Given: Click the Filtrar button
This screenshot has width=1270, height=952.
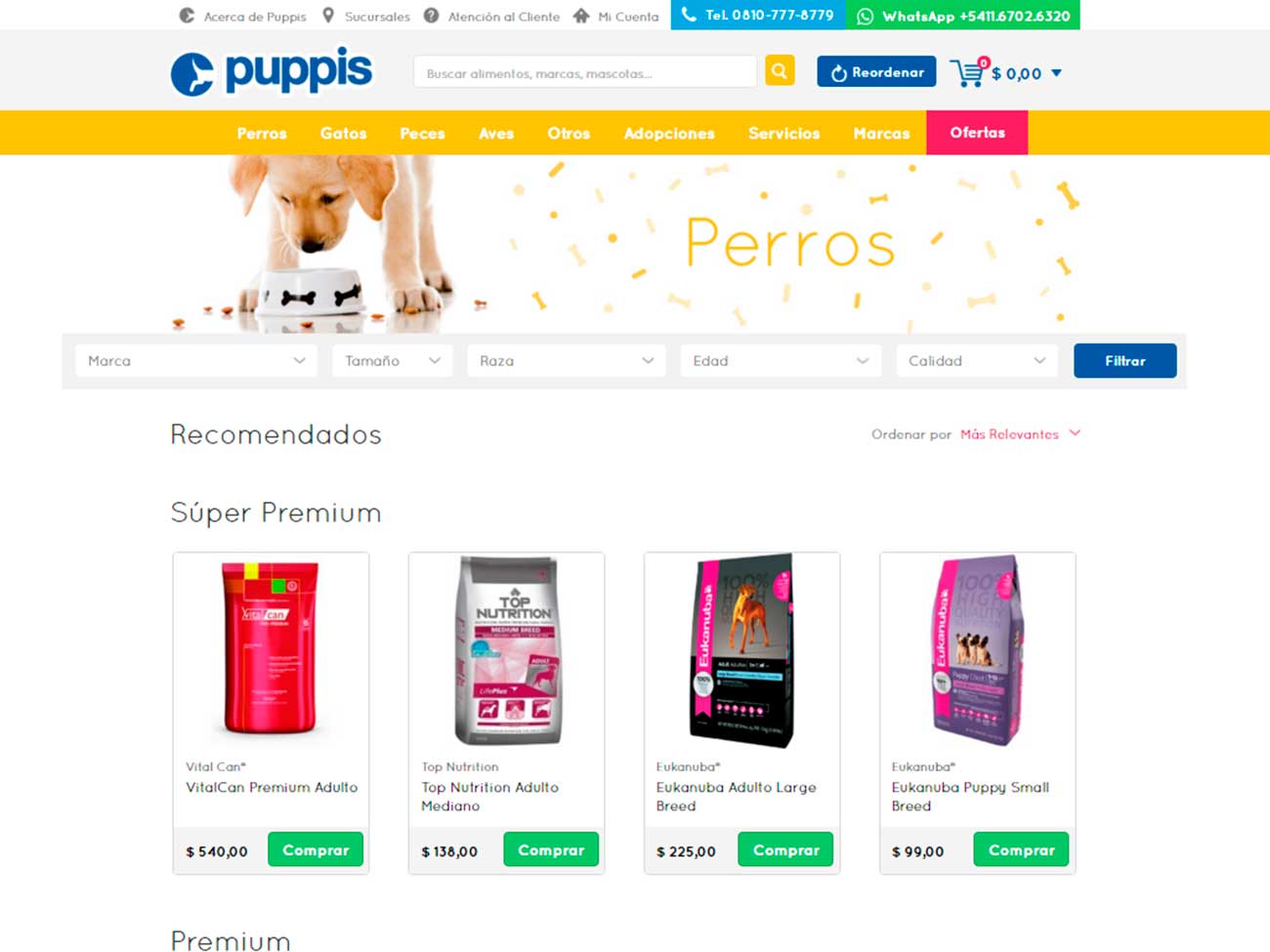Looking at the screenshot, I should 1124,360.
